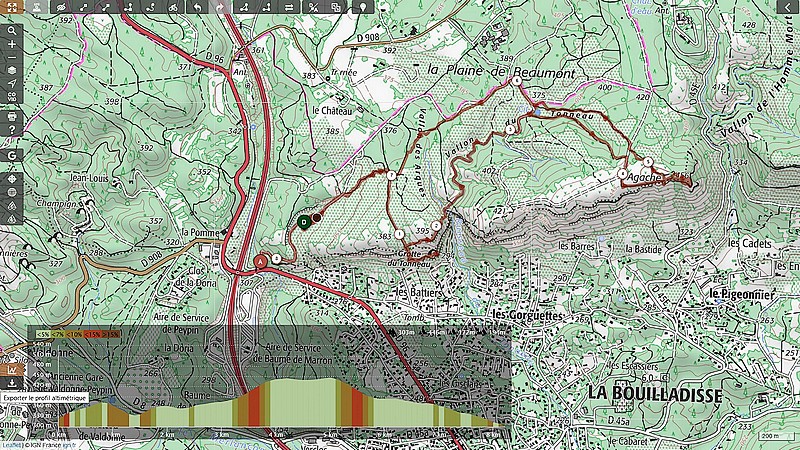Viewport: 800px width, 450px height.
Task: Collapse panel with top-right chevron arrow
Action: point(788,7)
